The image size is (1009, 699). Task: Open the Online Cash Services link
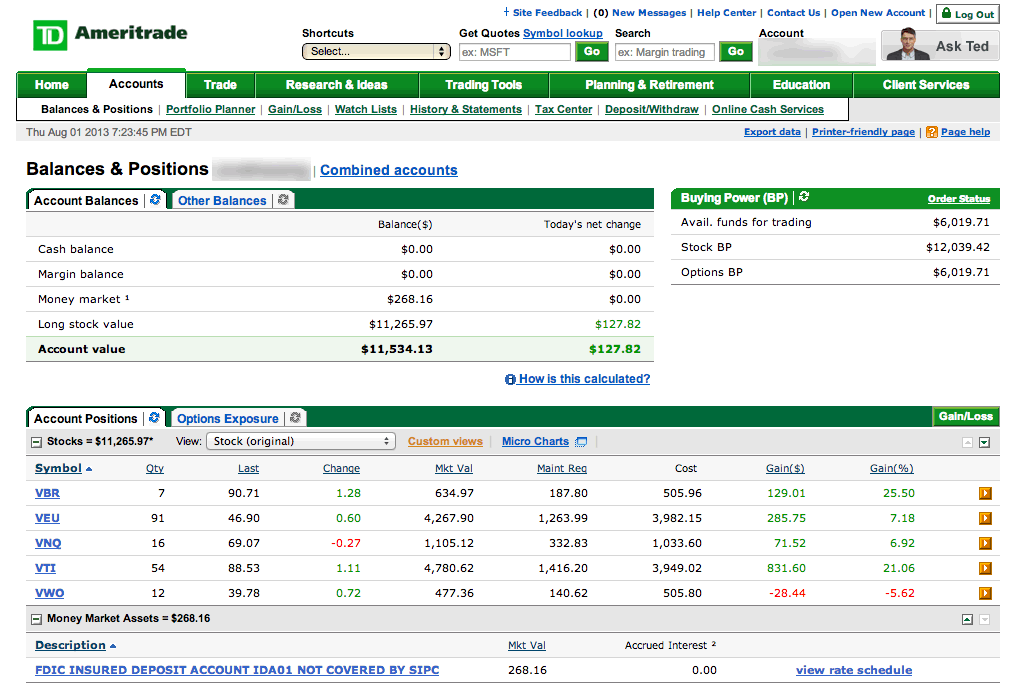[x=768, y=109]
